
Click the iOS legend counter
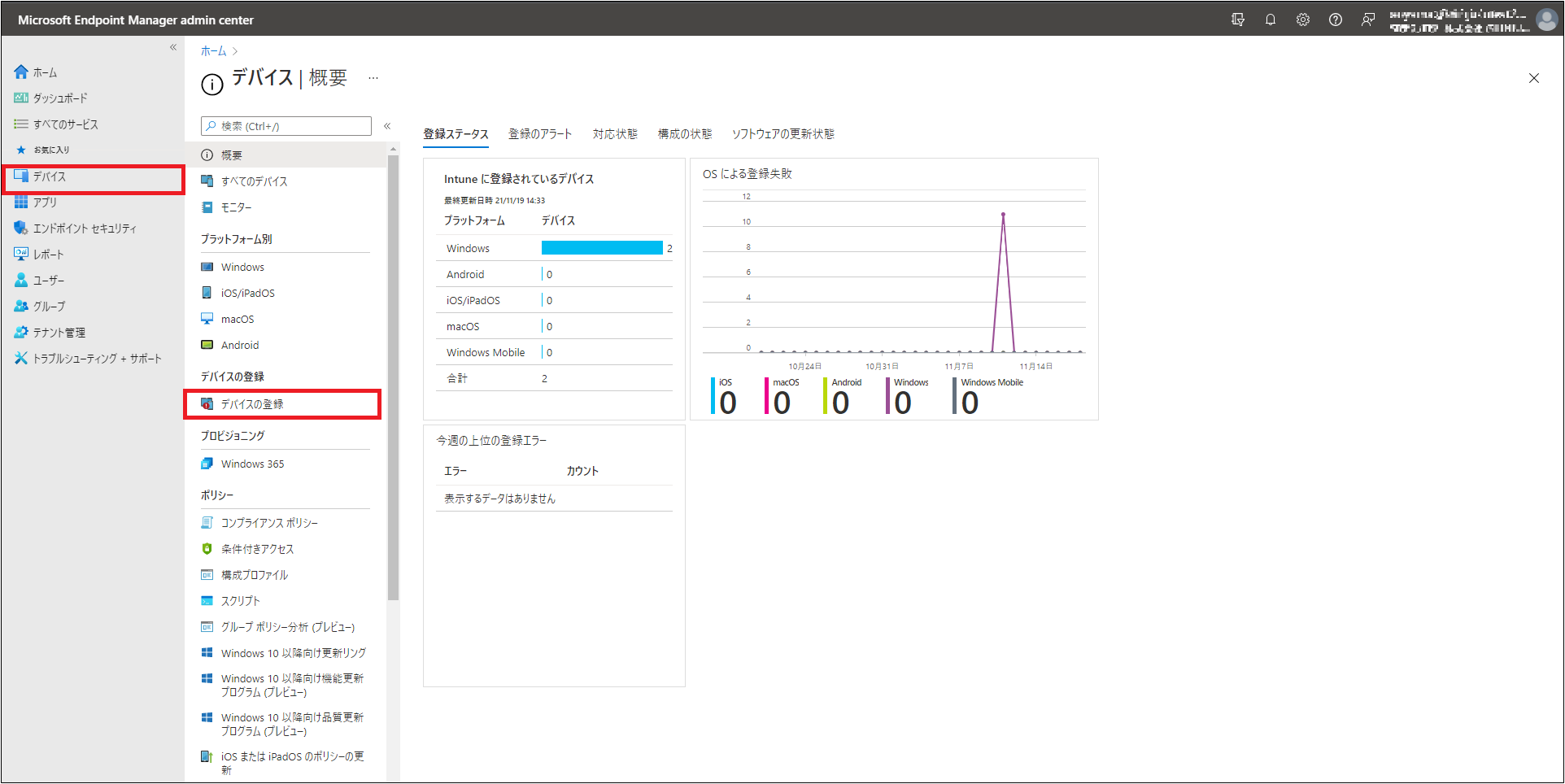pos(724,396)
